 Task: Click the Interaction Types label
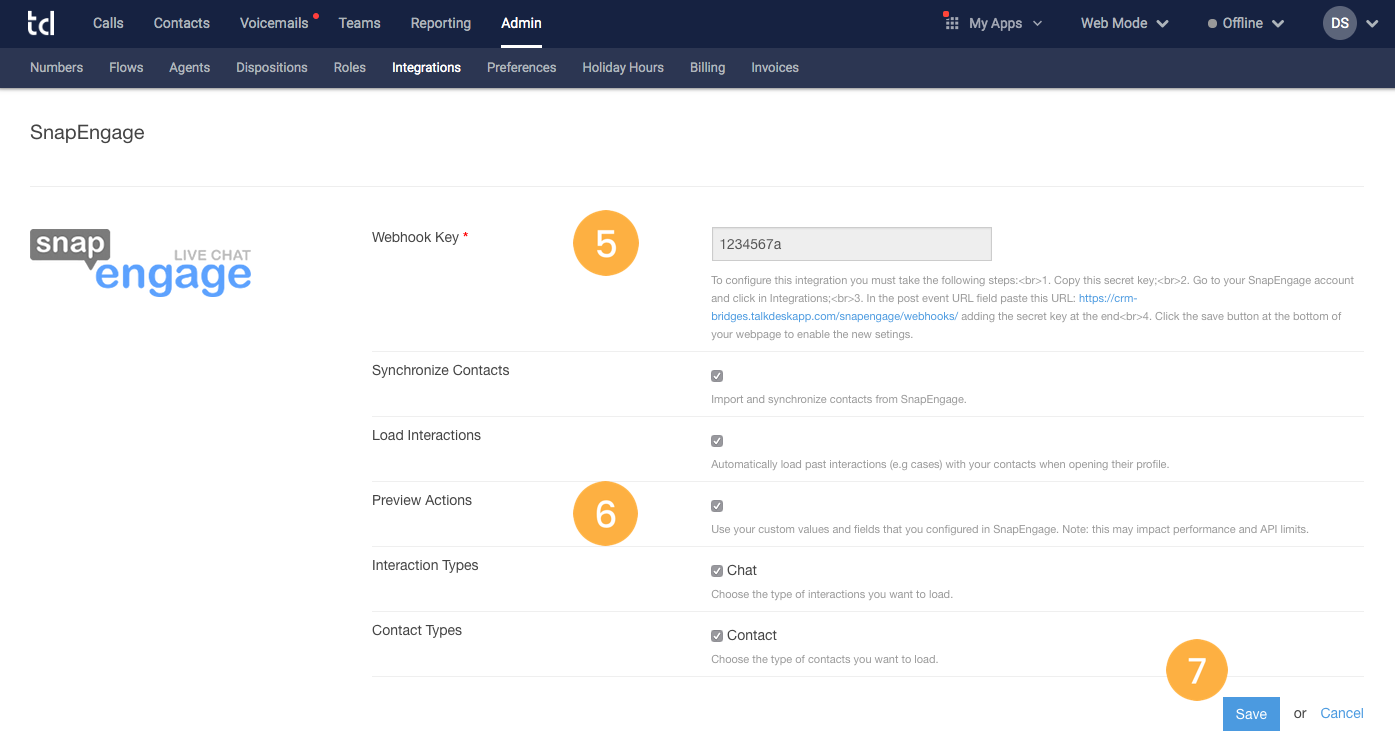(x=425, y=565)
